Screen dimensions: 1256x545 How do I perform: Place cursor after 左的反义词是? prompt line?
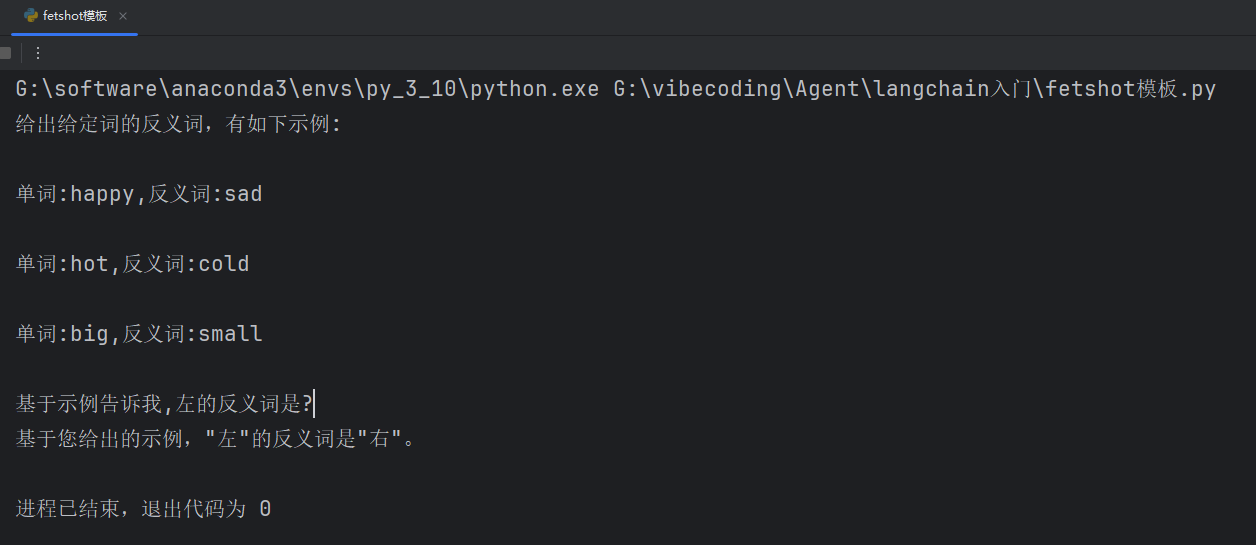[x=314, y=404]
